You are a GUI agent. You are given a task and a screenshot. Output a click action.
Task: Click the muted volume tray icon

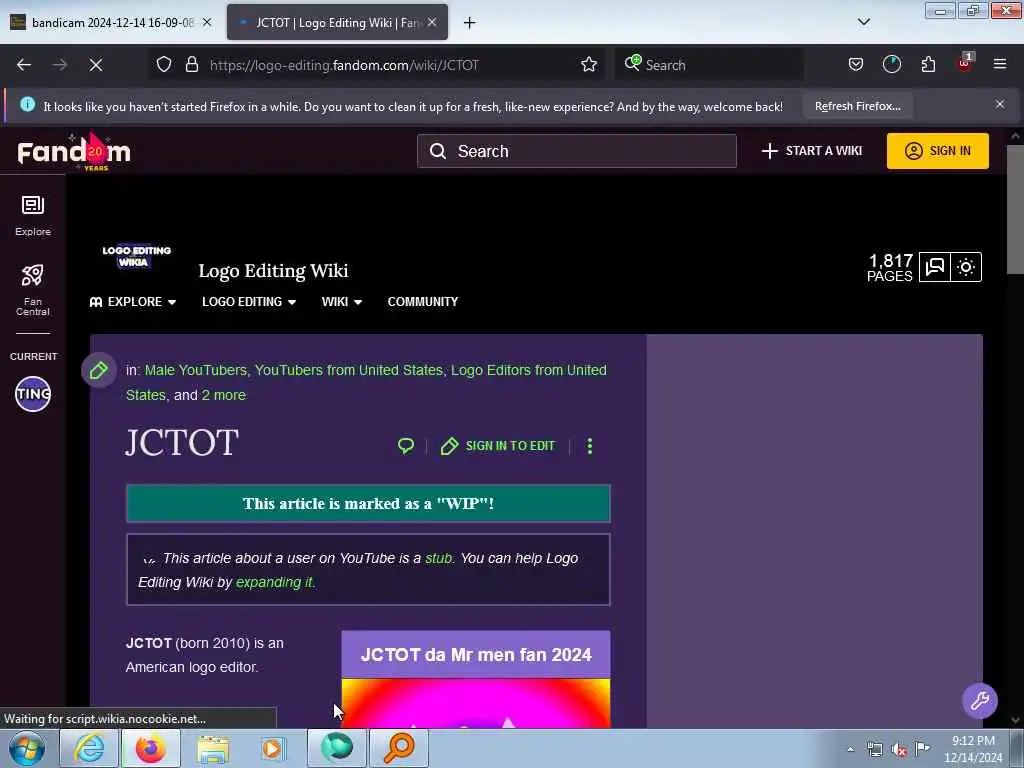tap(899, 750)
